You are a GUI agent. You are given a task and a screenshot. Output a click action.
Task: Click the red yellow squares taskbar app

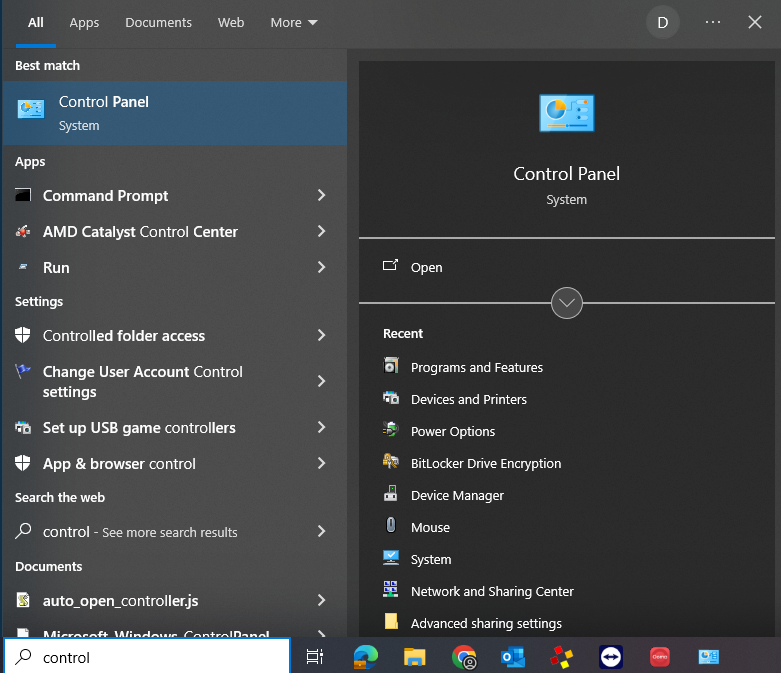561,657
